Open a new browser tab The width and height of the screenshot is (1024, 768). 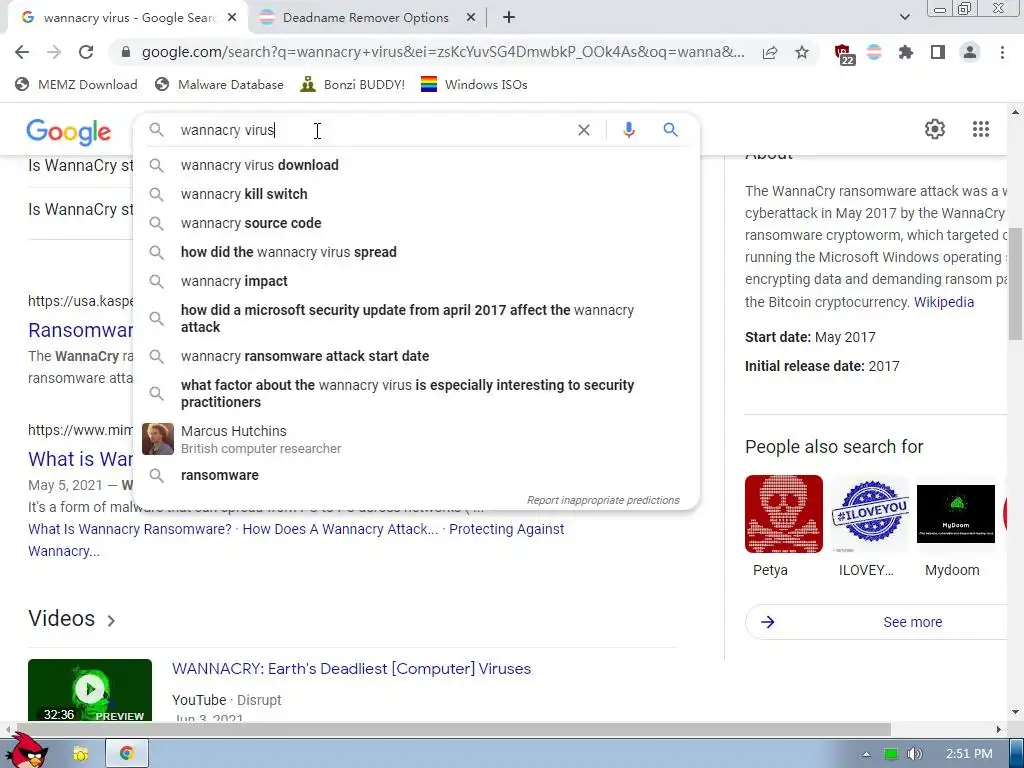tap(509, 18)
